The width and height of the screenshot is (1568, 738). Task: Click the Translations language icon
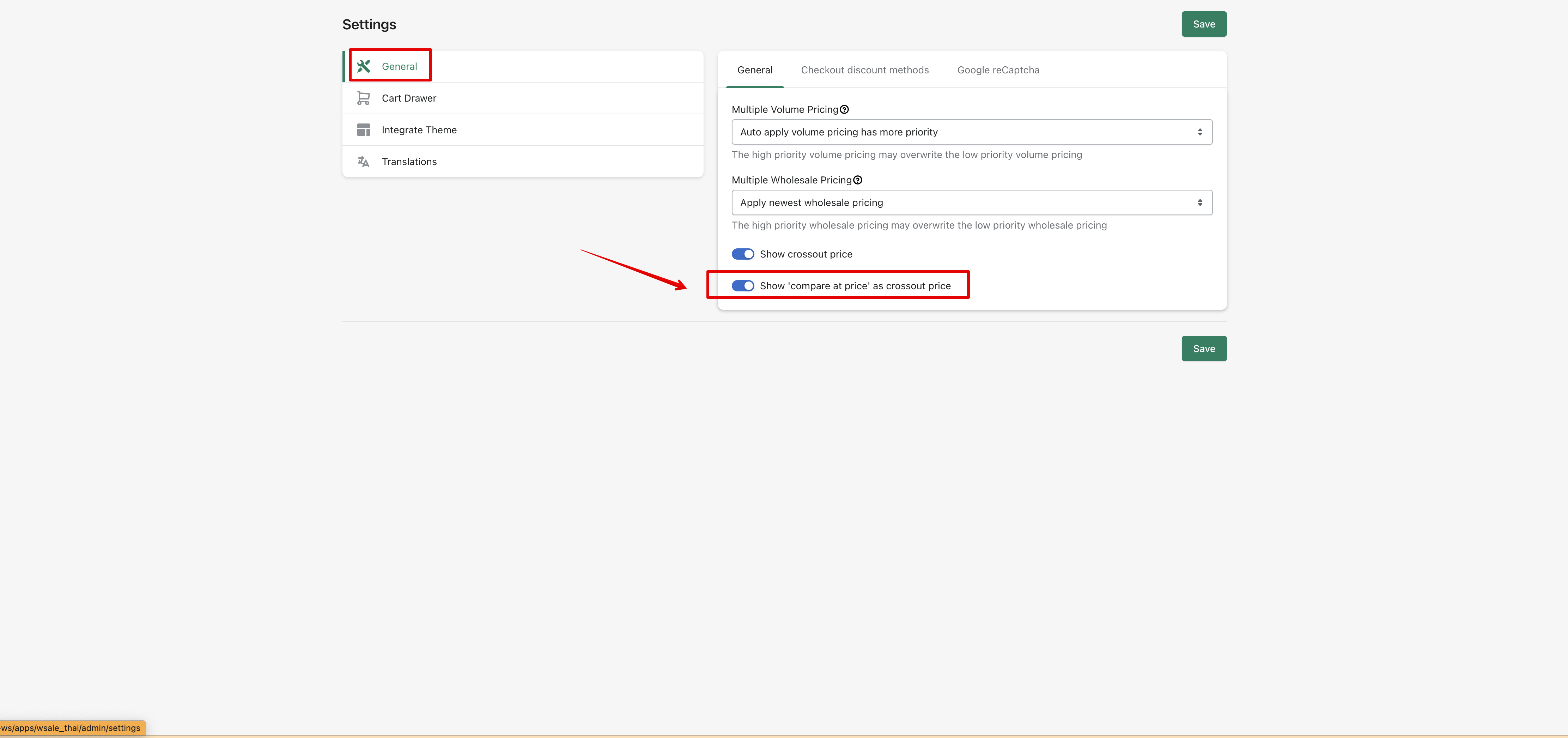[363, 161]
